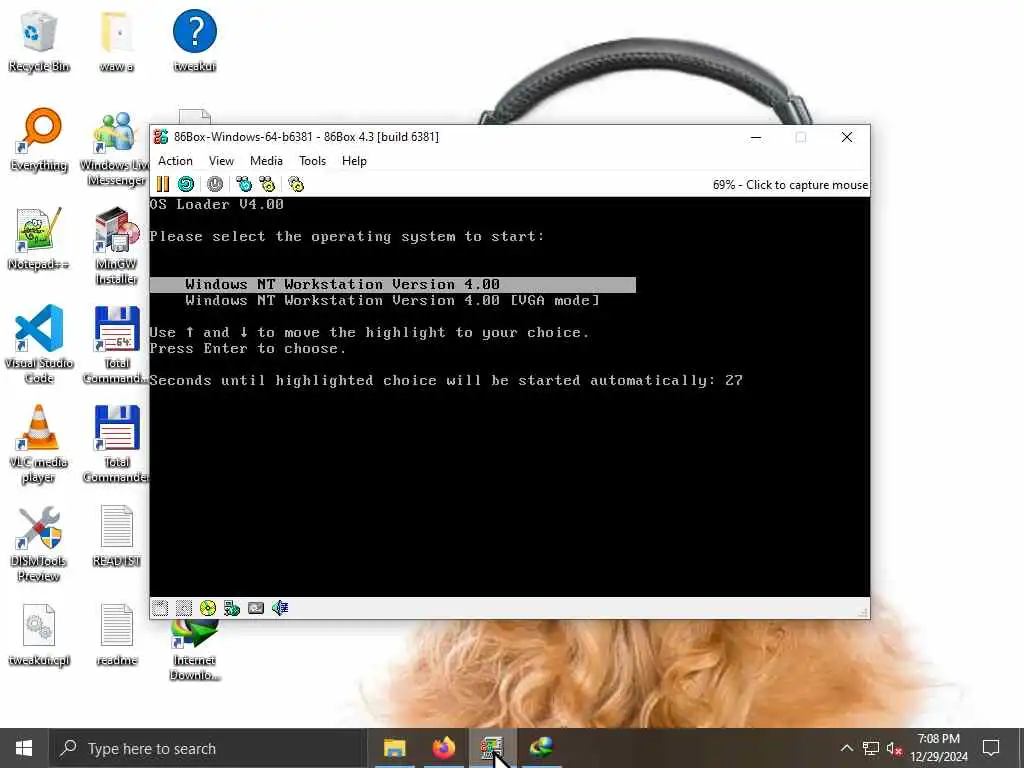Click the 'Seconds until highlighted choice' countdown line
Screen dimensions: 1024x768
point(446,380)
